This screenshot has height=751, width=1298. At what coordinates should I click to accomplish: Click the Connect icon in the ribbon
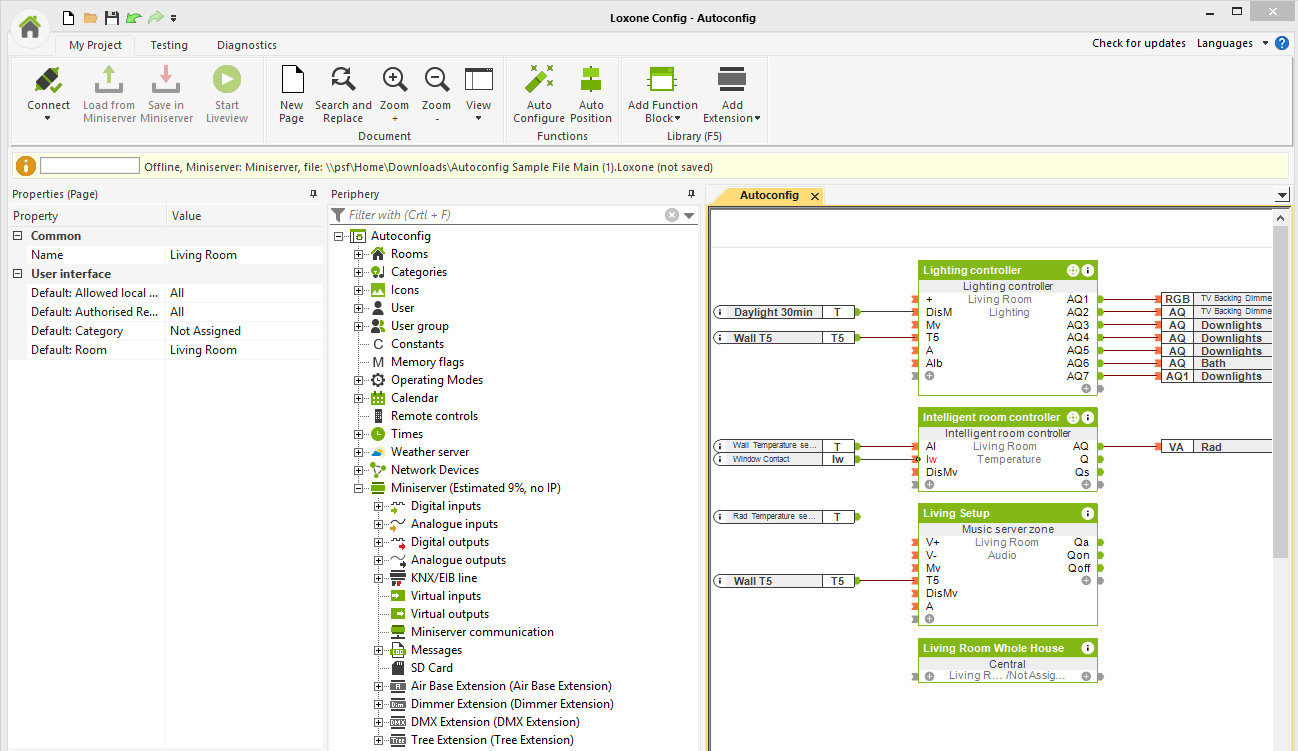click(x=48, y=81)
